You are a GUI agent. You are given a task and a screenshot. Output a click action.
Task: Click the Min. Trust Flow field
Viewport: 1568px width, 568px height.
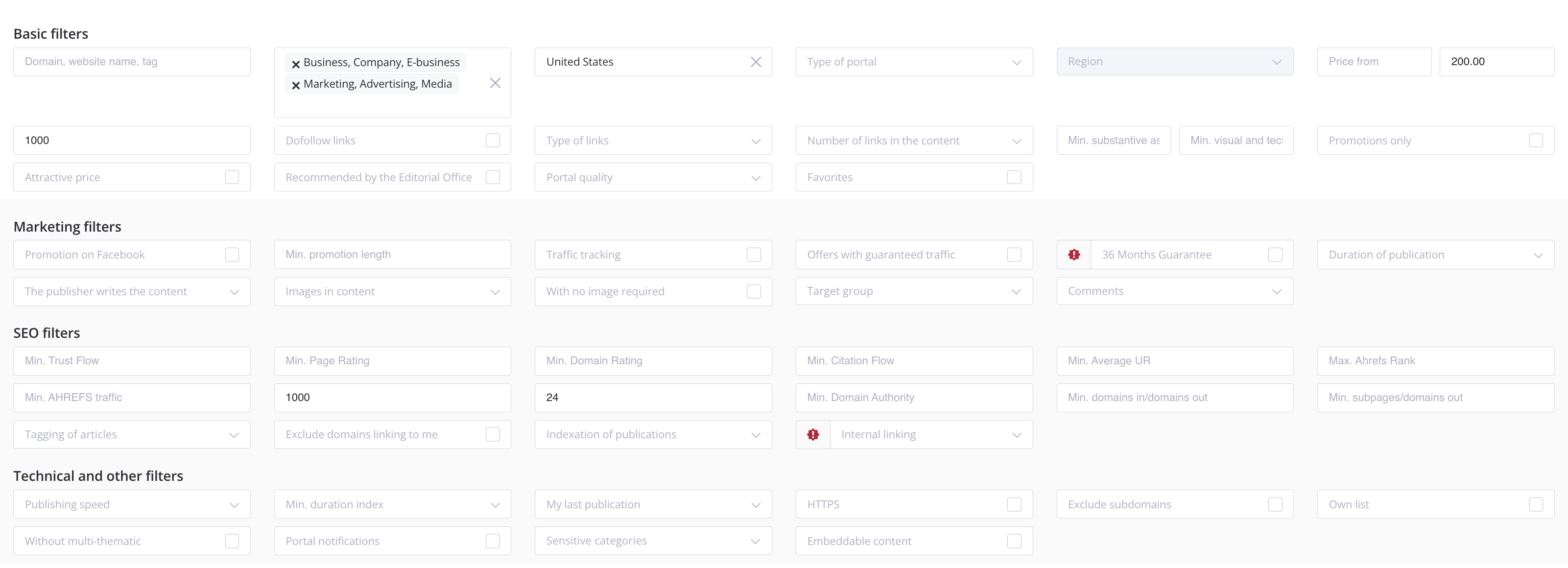[x=131, y=361]
